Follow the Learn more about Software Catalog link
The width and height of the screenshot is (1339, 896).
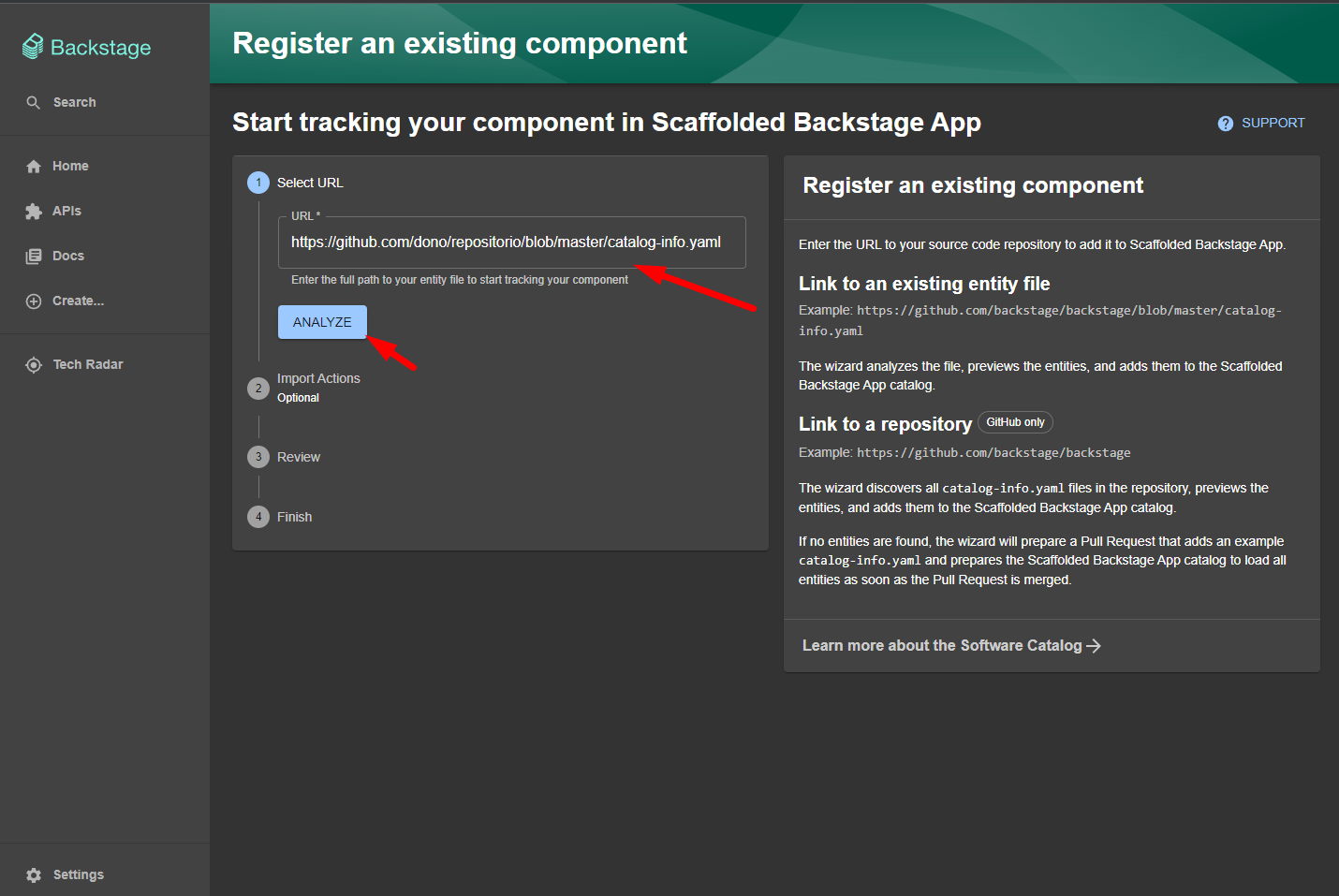[x=950, y=645]
